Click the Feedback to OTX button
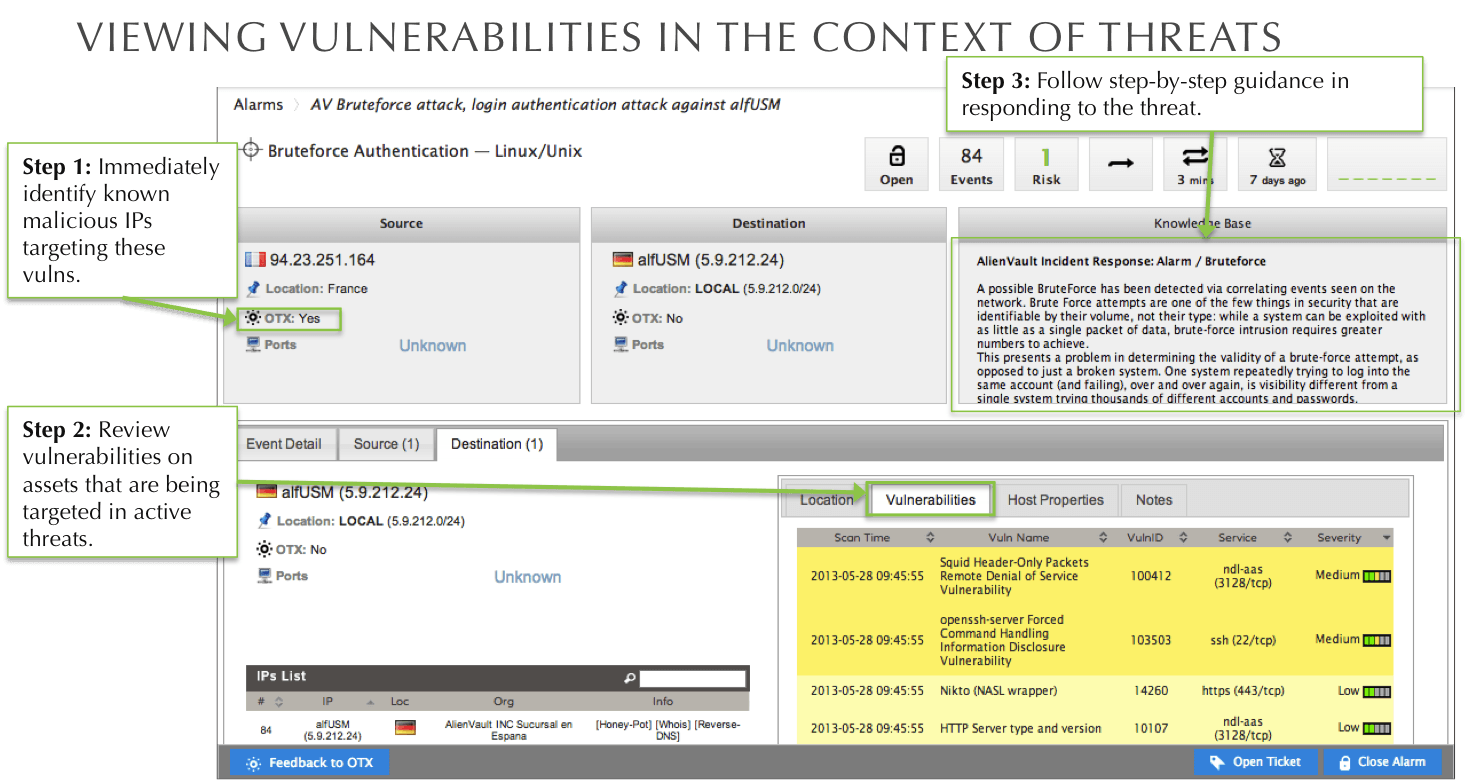This screenshot has height=780, width=1468. pyautogui.click(x=309, y=763)
